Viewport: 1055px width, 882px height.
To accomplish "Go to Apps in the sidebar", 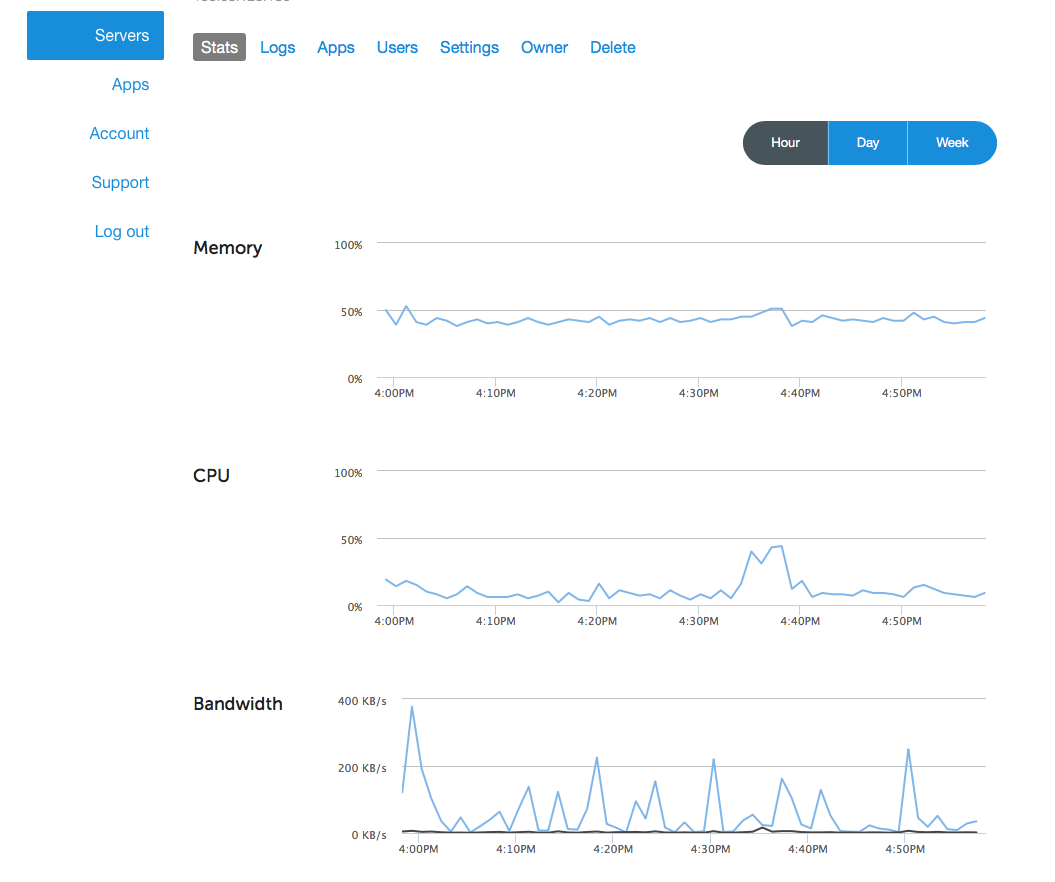I will point(131,85).
